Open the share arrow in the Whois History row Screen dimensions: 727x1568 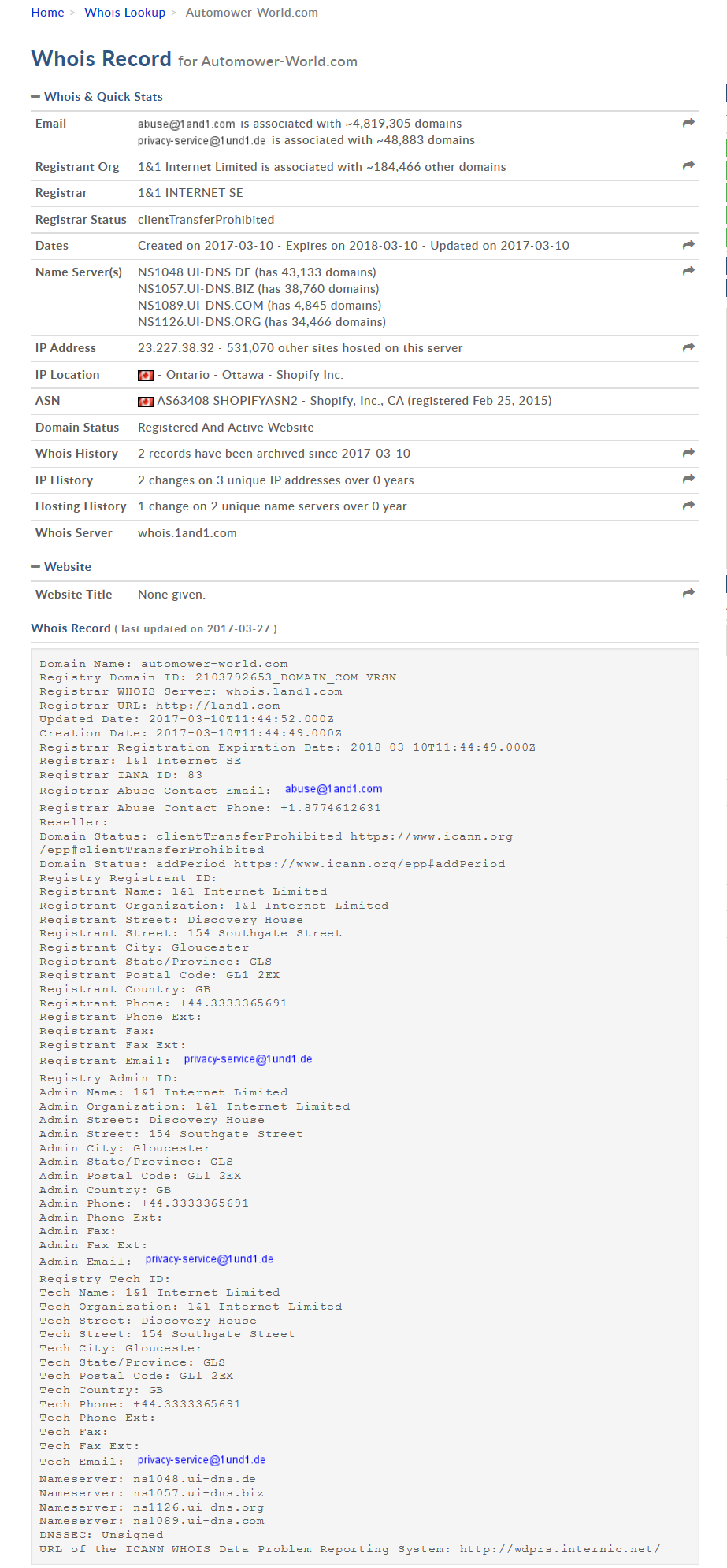pos(688,453)
